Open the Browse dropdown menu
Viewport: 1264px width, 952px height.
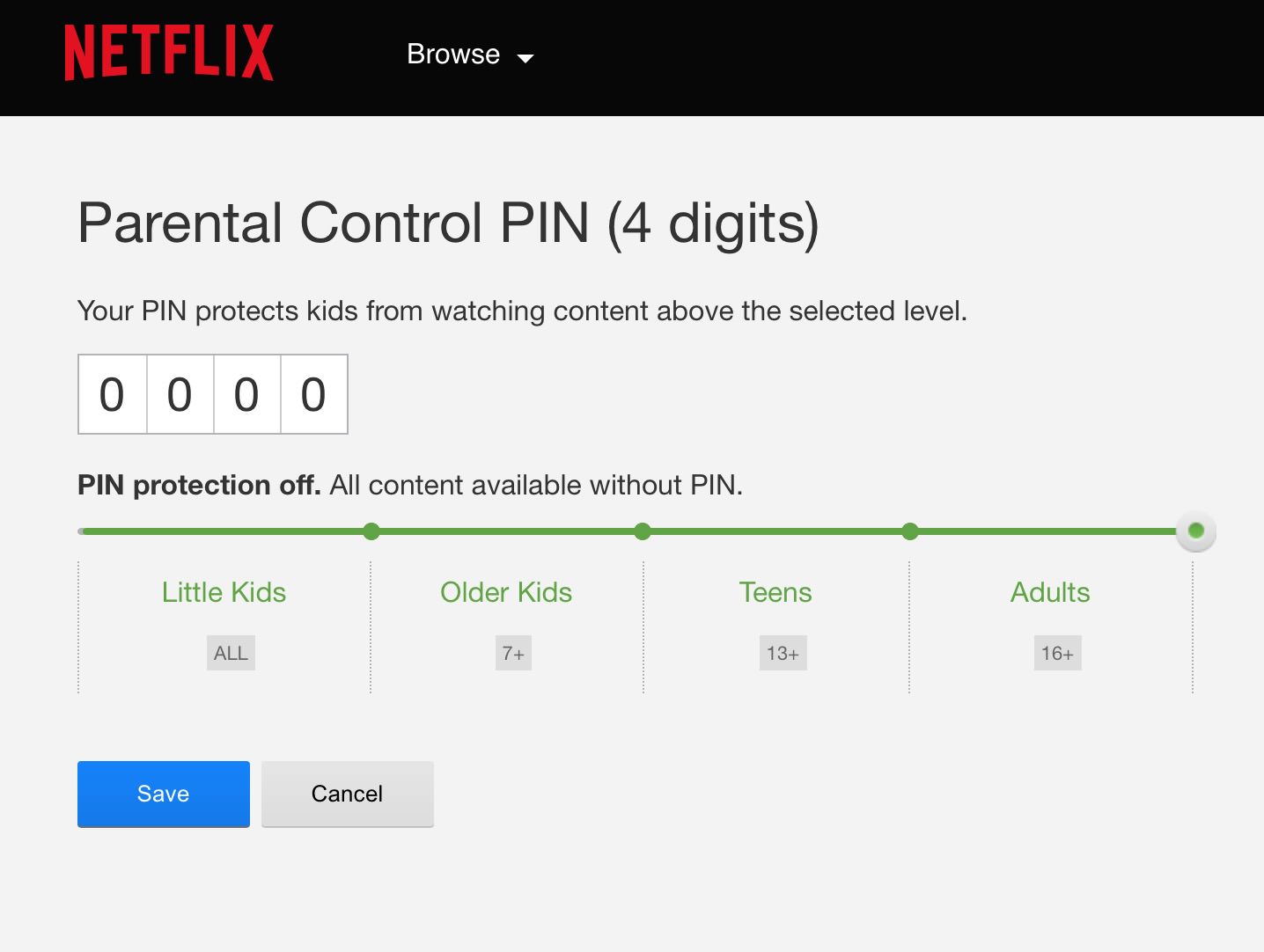[x=453, y=55]
